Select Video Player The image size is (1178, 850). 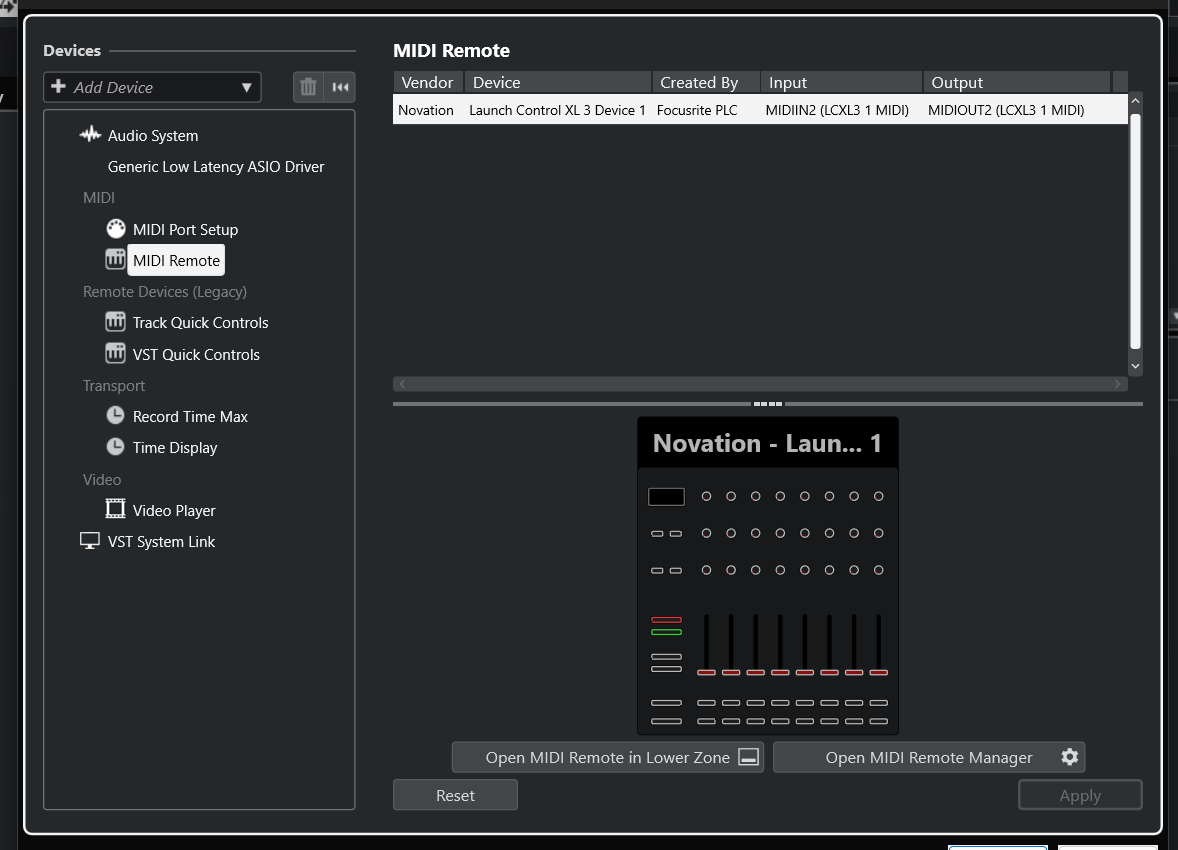coord(174,510)
